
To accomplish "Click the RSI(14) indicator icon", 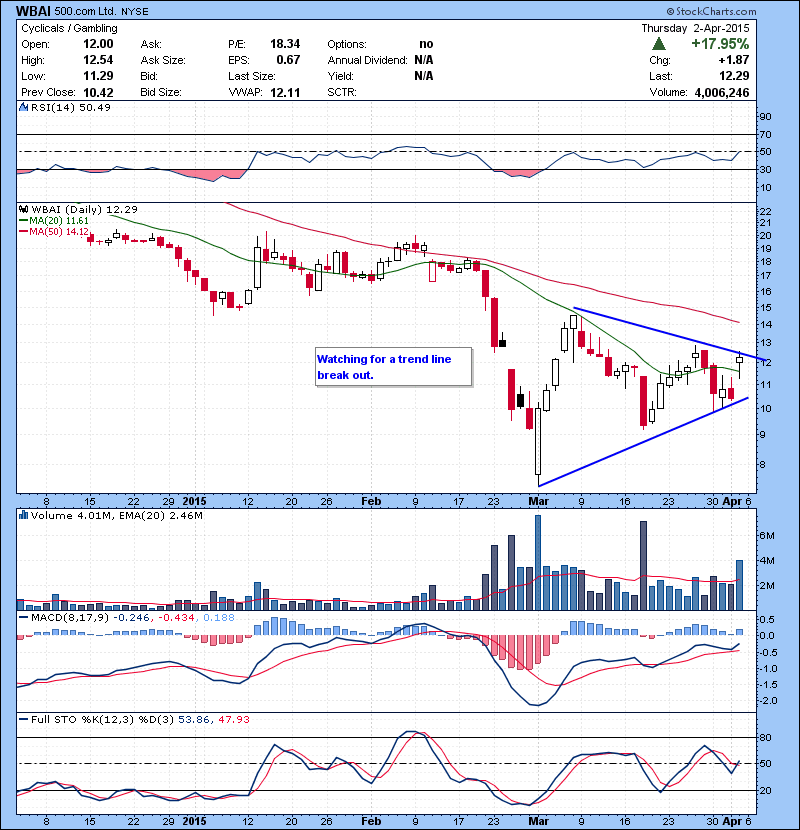I will point(23,107).
